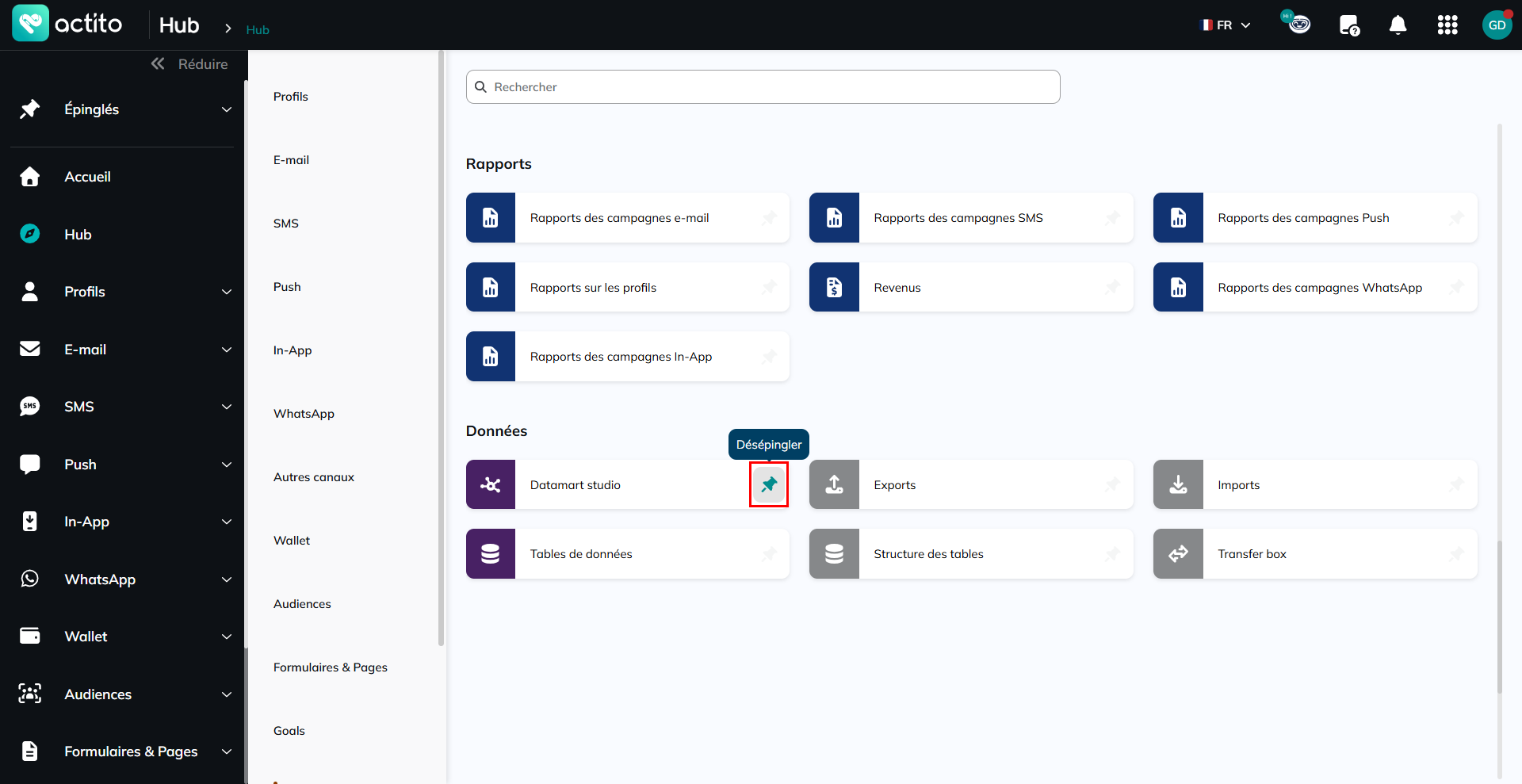The image size is (1522, 784).
Task: Open the apps grid menu
Action: [x=1447, y=25]
